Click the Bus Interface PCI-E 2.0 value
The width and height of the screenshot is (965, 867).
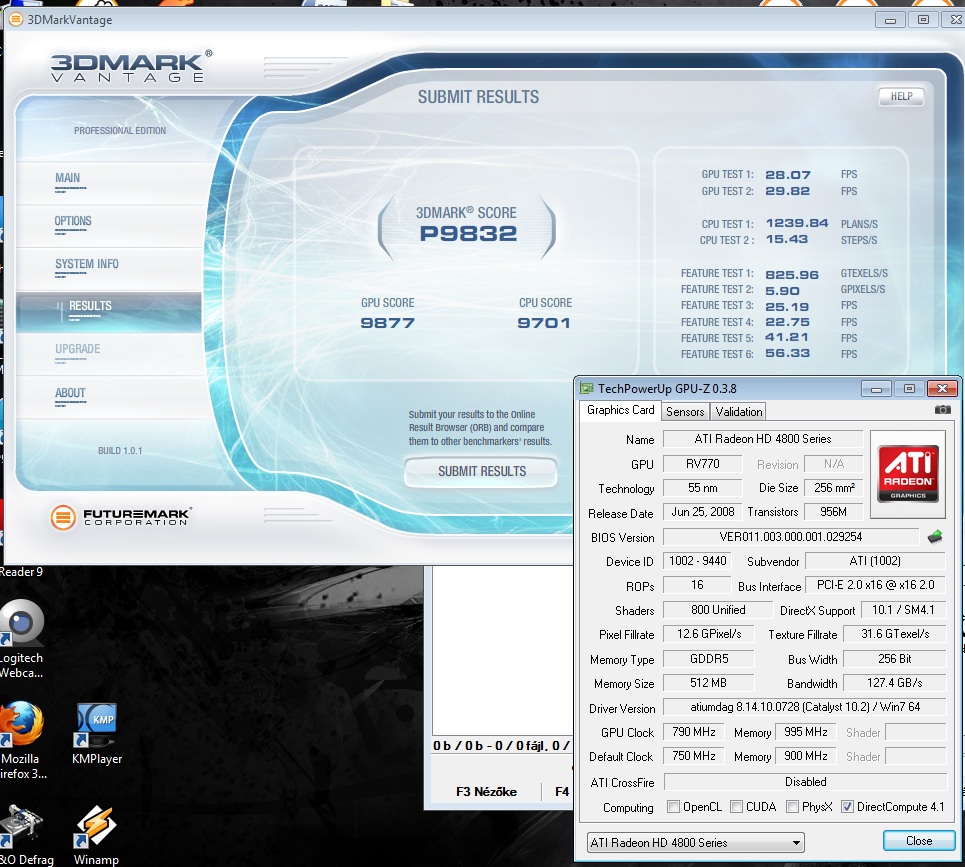875,585
